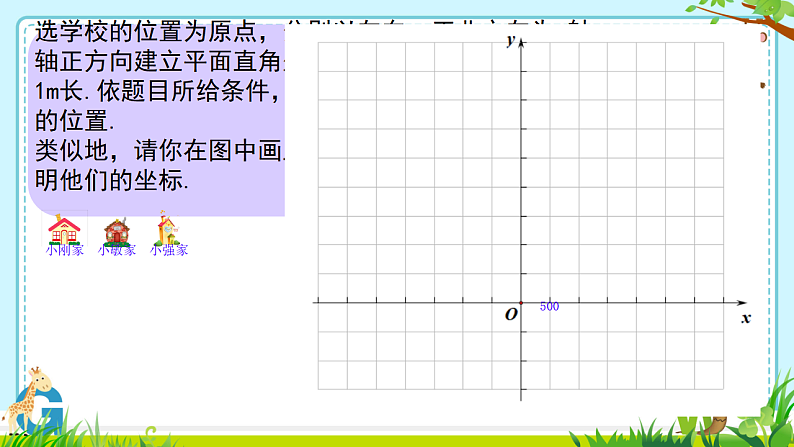Click the y axis label
This screenshot has width=794, height=447.
point(511,40)
